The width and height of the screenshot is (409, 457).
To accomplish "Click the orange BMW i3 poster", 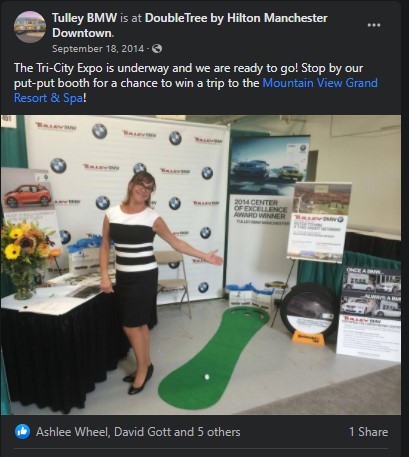I will click(x=27, y=200).
